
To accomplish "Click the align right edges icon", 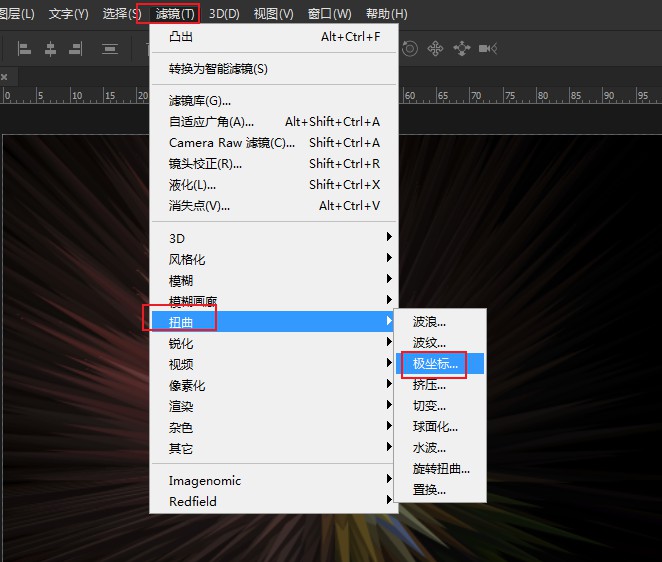I will coord(76,49).
